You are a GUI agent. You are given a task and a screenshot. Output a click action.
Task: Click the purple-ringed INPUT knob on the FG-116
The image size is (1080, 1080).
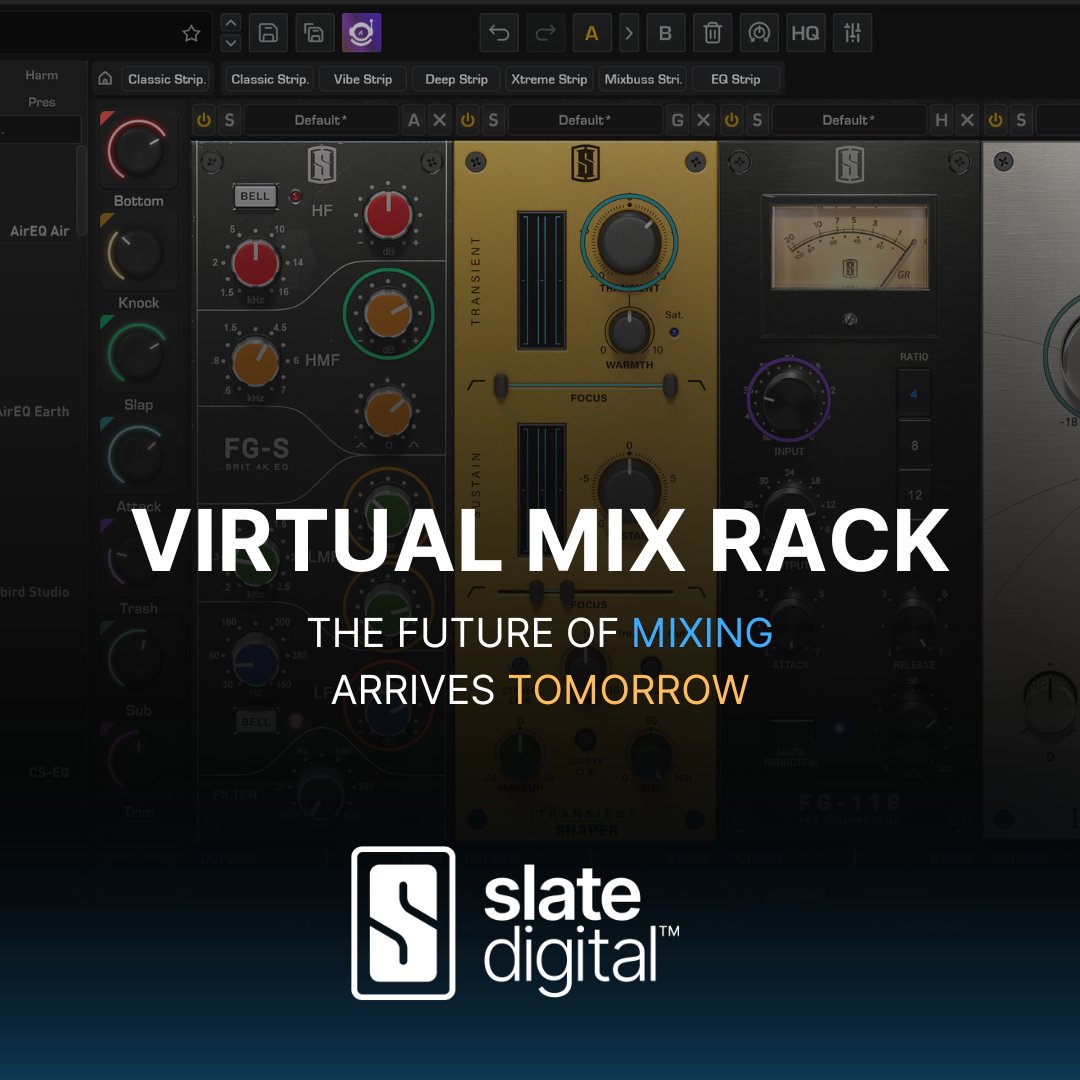(789, 399)
